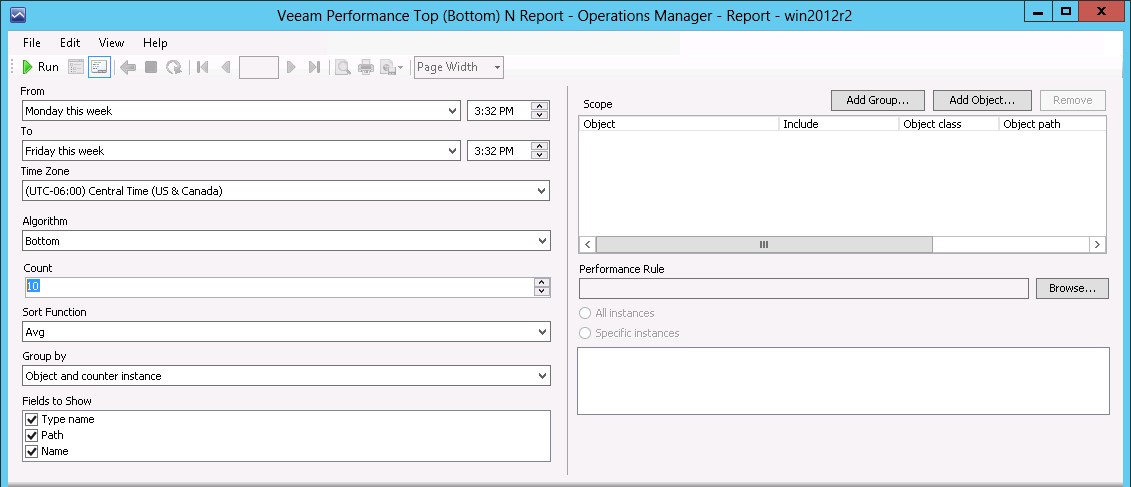Sort by the Object class column header
This screenshot has height=487, width=1131.
949,124
